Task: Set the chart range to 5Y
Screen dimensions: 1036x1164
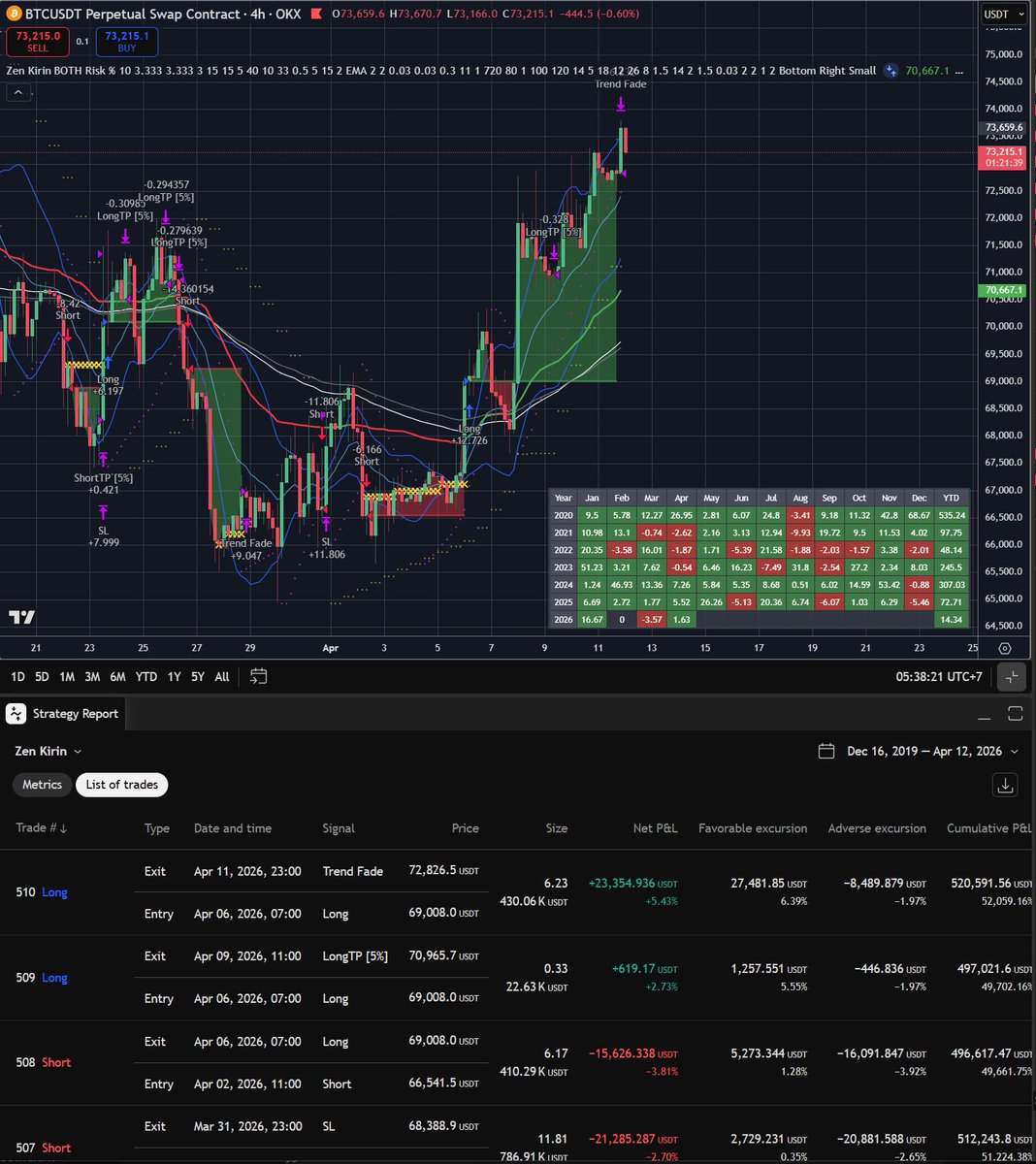Action: point(198,677)
